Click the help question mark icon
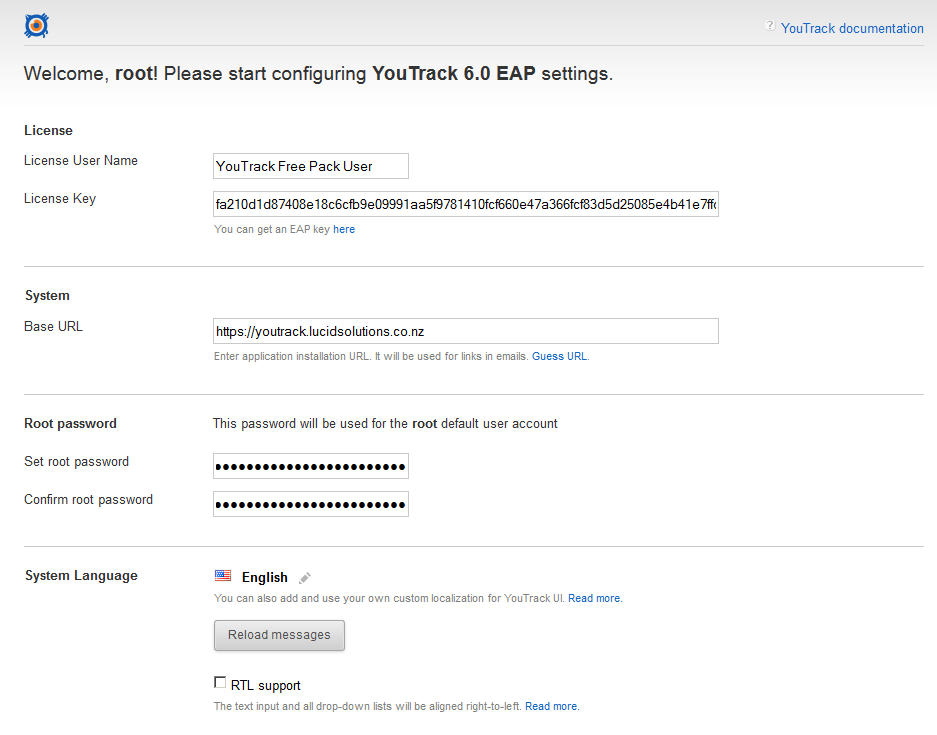 click(x=770, y=26)
